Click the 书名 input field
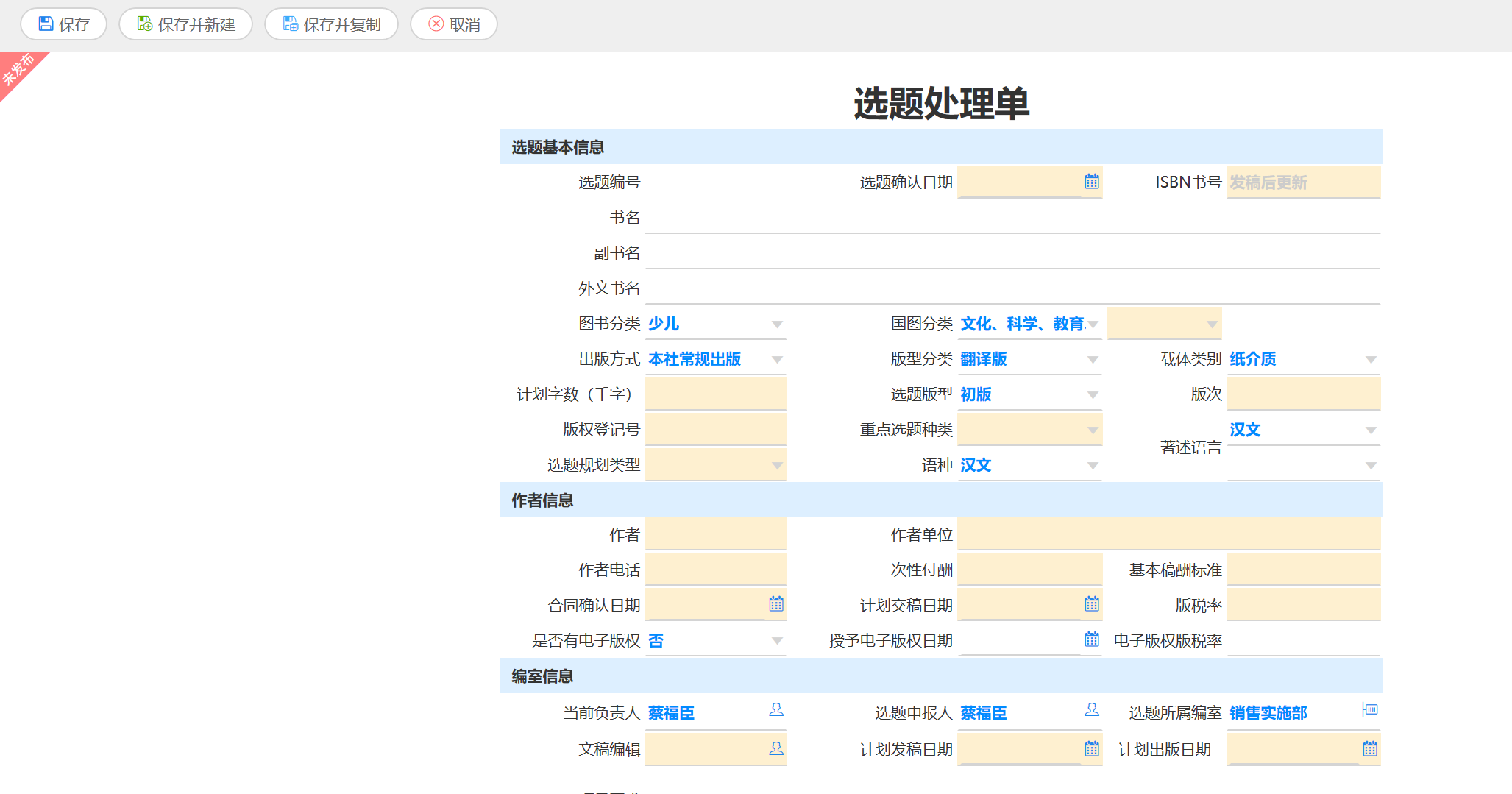 pyautogui.click(x=1012, y=217)
